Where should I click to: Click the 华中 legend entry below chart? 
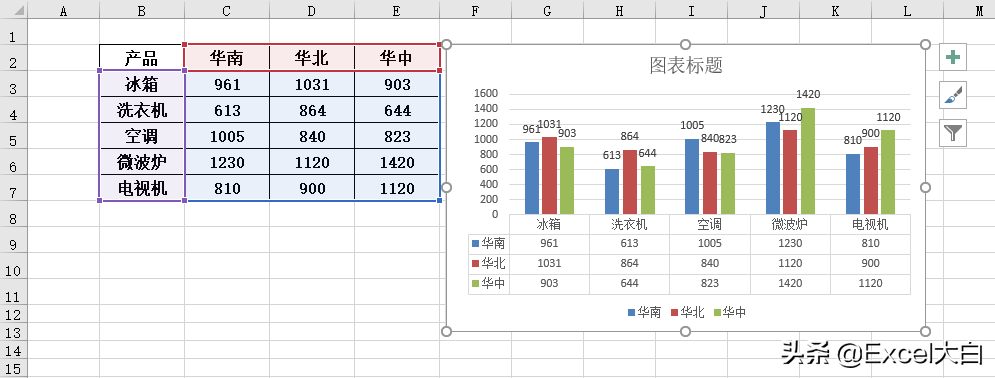[x=730, y=312]
